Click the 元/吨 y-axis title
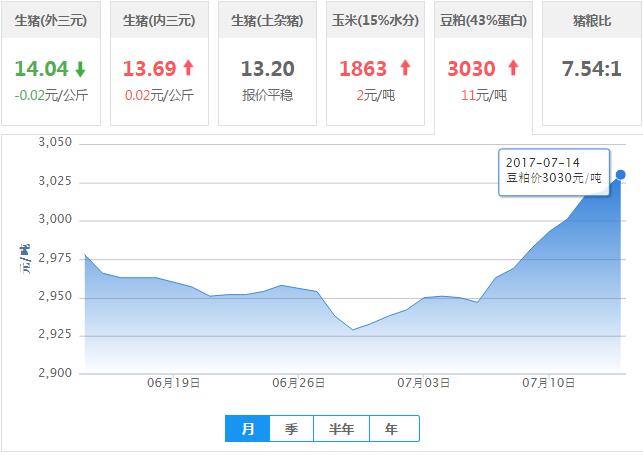Image resolution: width=643 pixels, height=455 pixels. 25,259
